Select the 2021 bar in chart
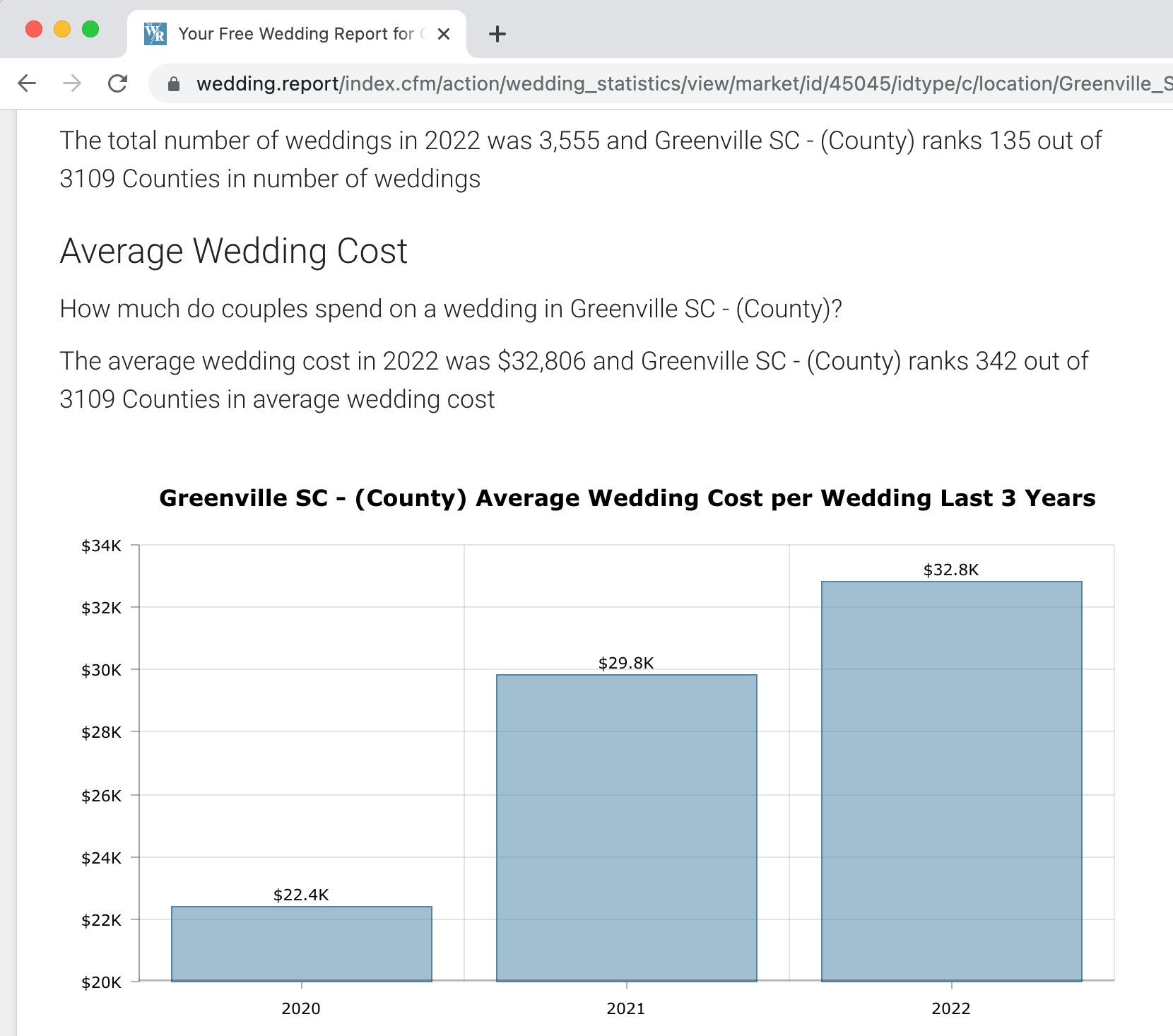1173x1036 pixels. 627,828
